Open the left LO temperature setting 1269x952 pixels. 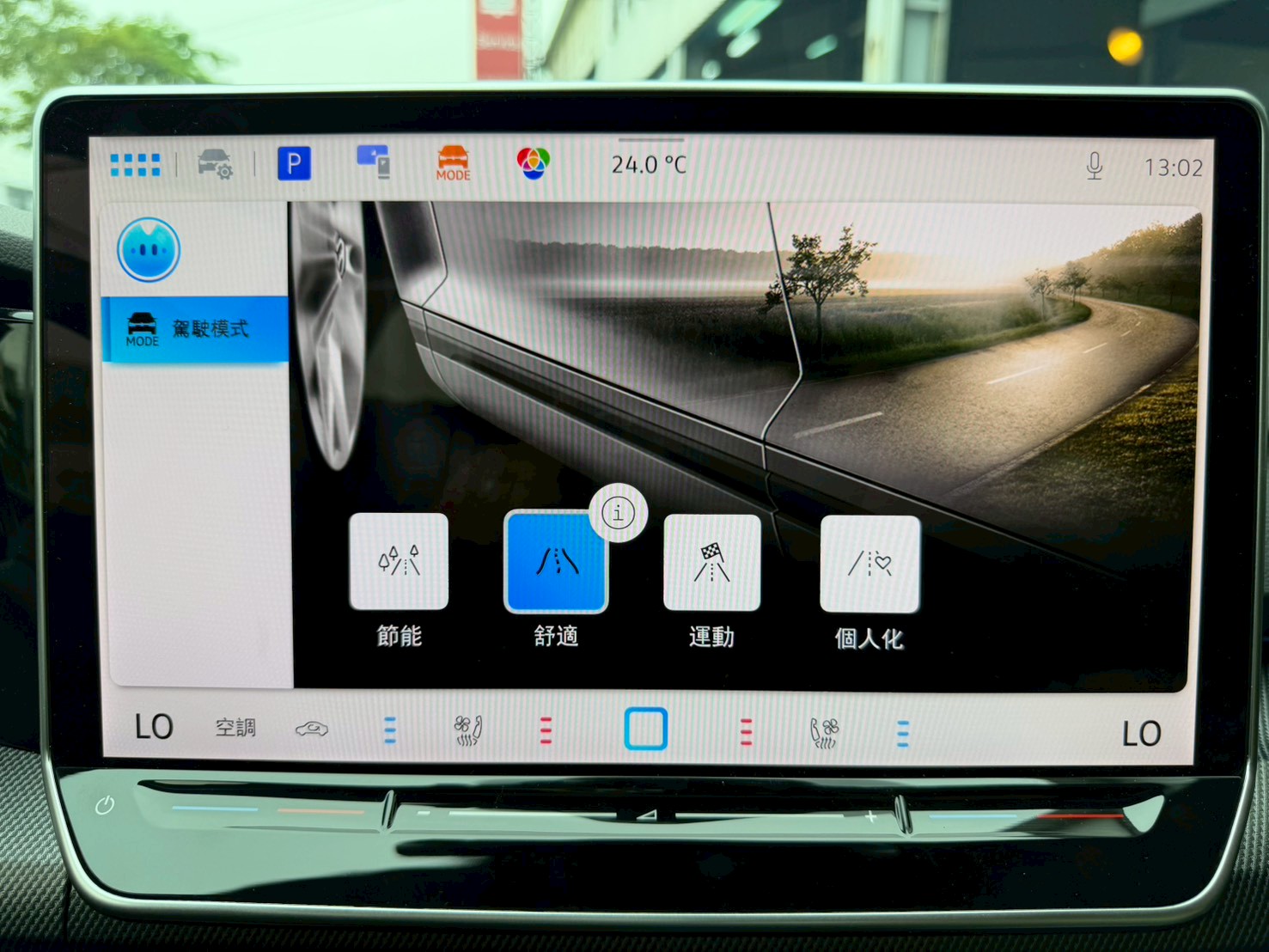pos(155,728)
